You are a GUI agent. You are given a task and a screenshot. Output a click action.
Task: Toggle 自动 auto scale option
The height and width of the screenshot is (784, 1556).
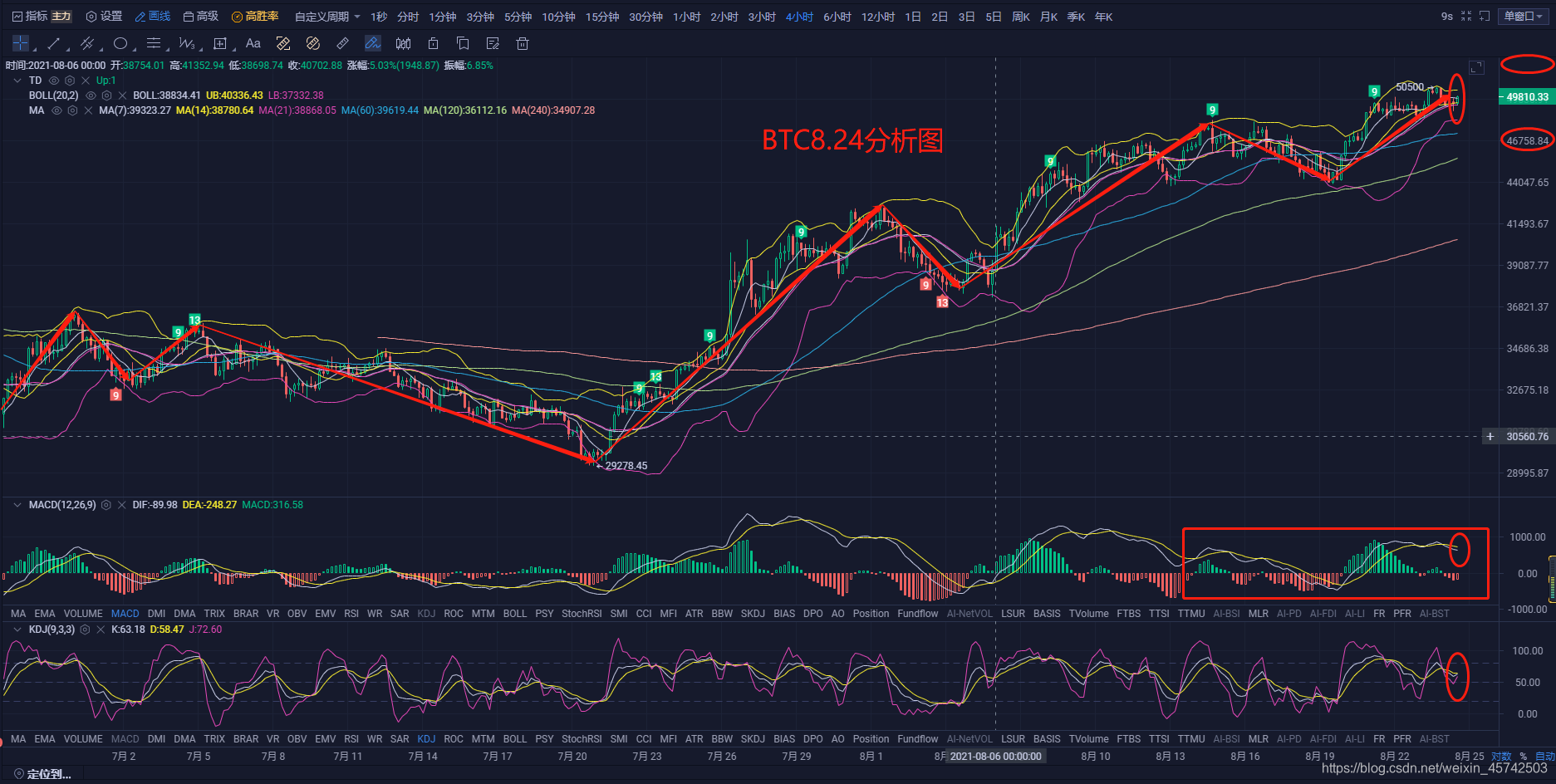1545,757
